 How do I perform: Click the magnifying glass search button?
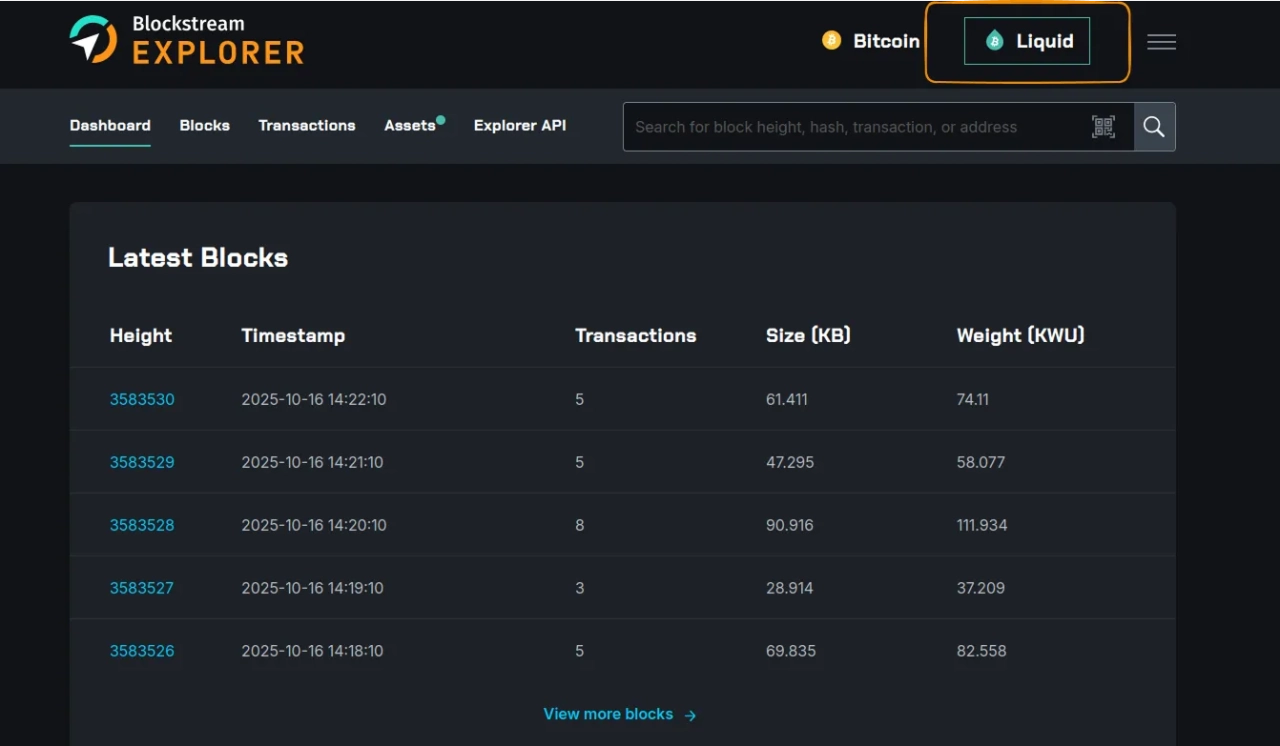click(x=1154, y=127)
